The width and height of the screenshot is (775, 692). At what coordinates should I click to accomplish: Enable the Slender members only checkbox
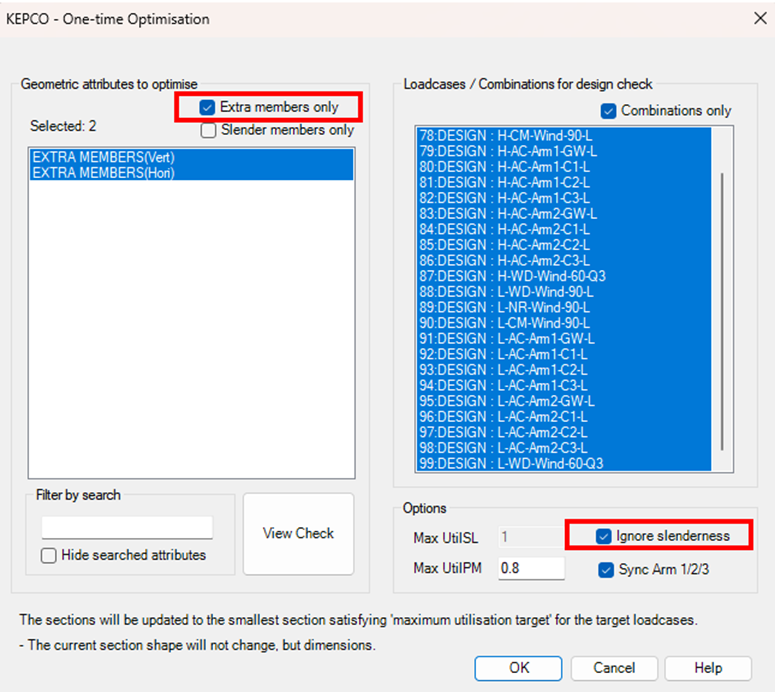208,130
